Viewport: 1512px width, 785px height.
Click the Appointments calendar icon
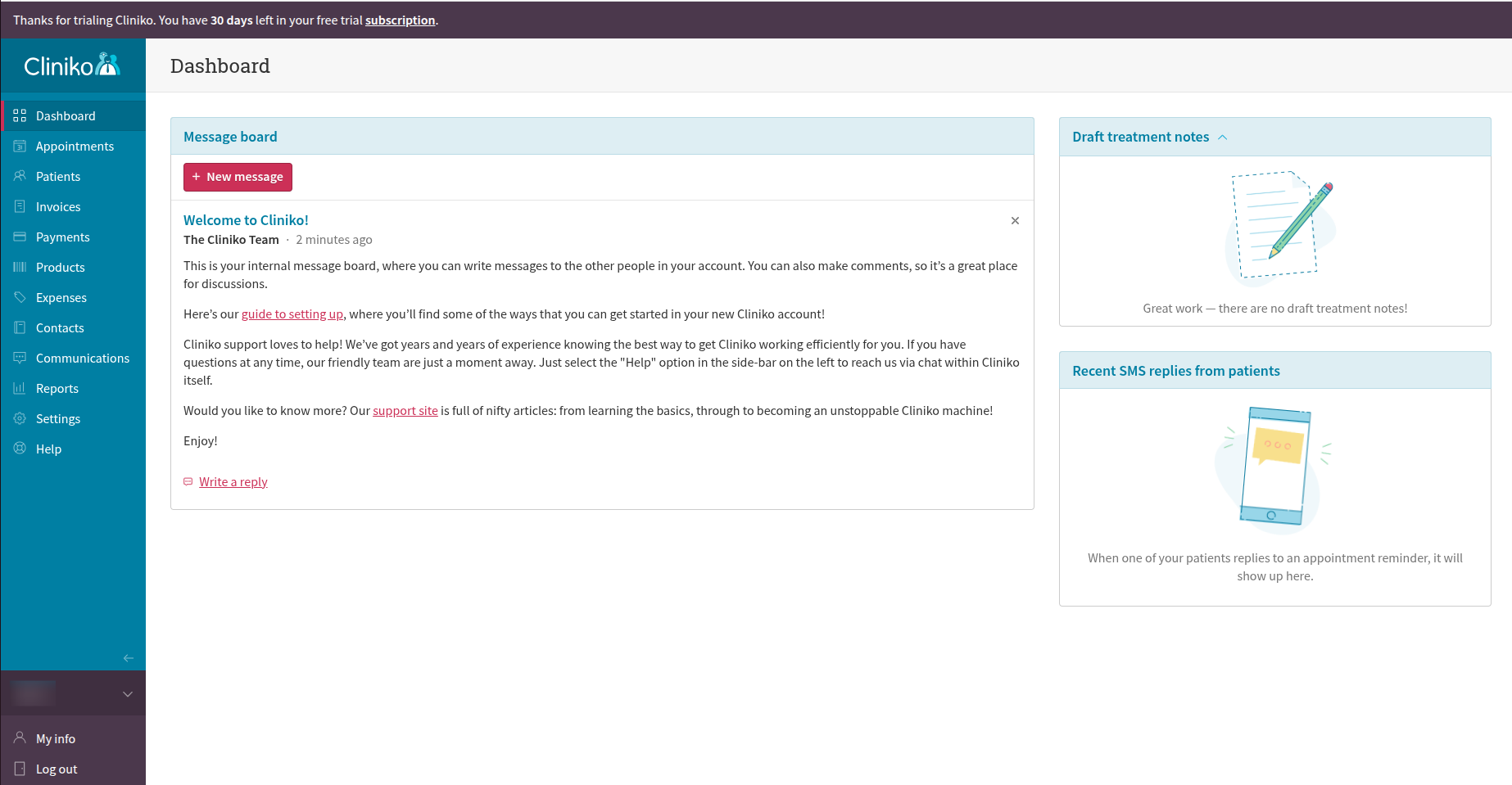(20, 146)
